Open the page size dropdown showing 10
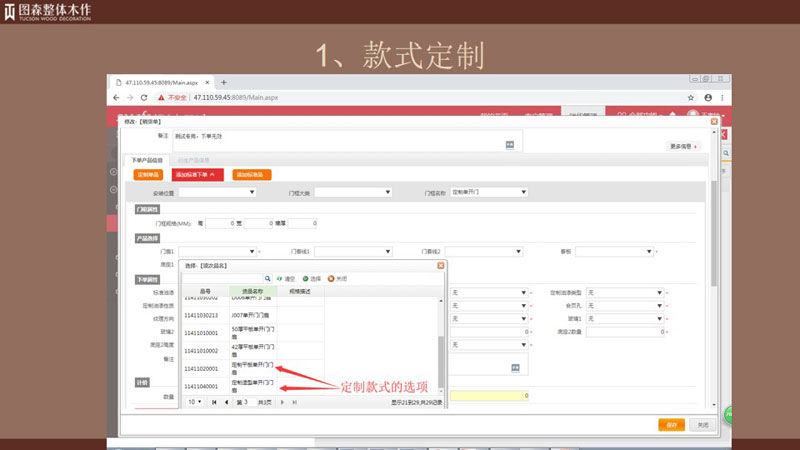 coord(194,402)
